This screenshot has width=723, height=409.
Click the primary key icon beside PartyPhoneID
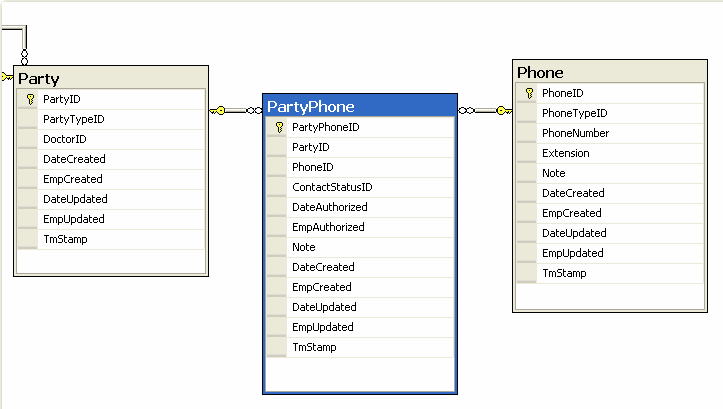pos(279,127)
